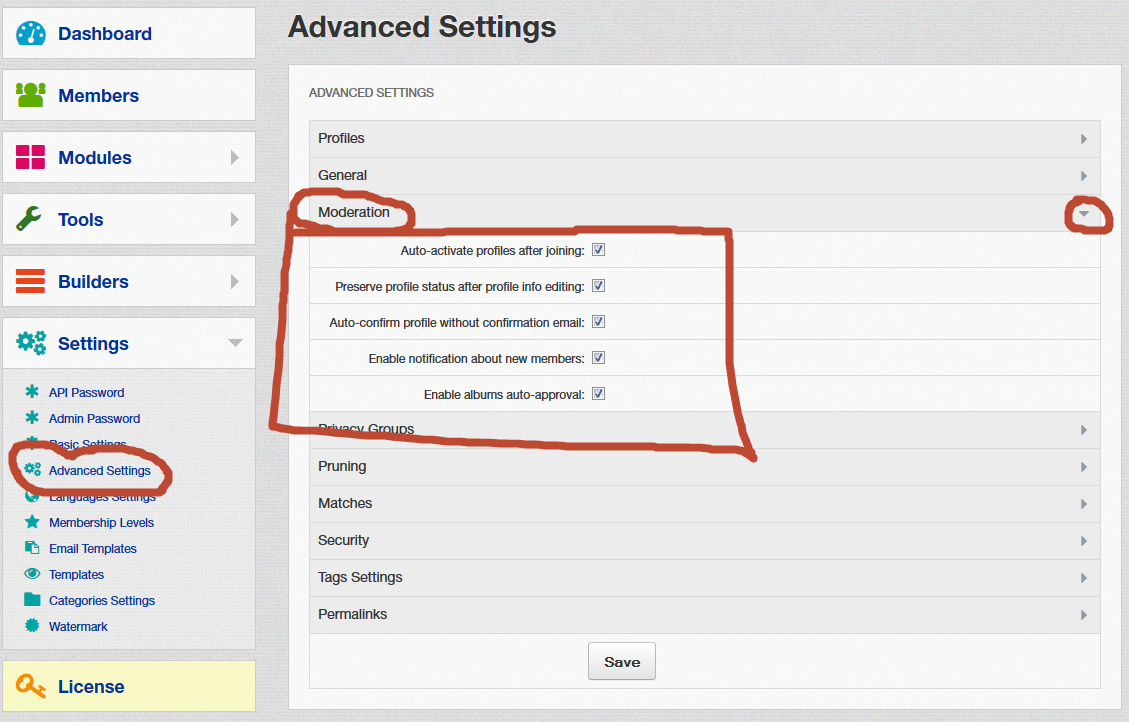Screen dimensions: 1129x722
Task: Click the Dashboard gauge icon
Action: [x=32, y=34]
